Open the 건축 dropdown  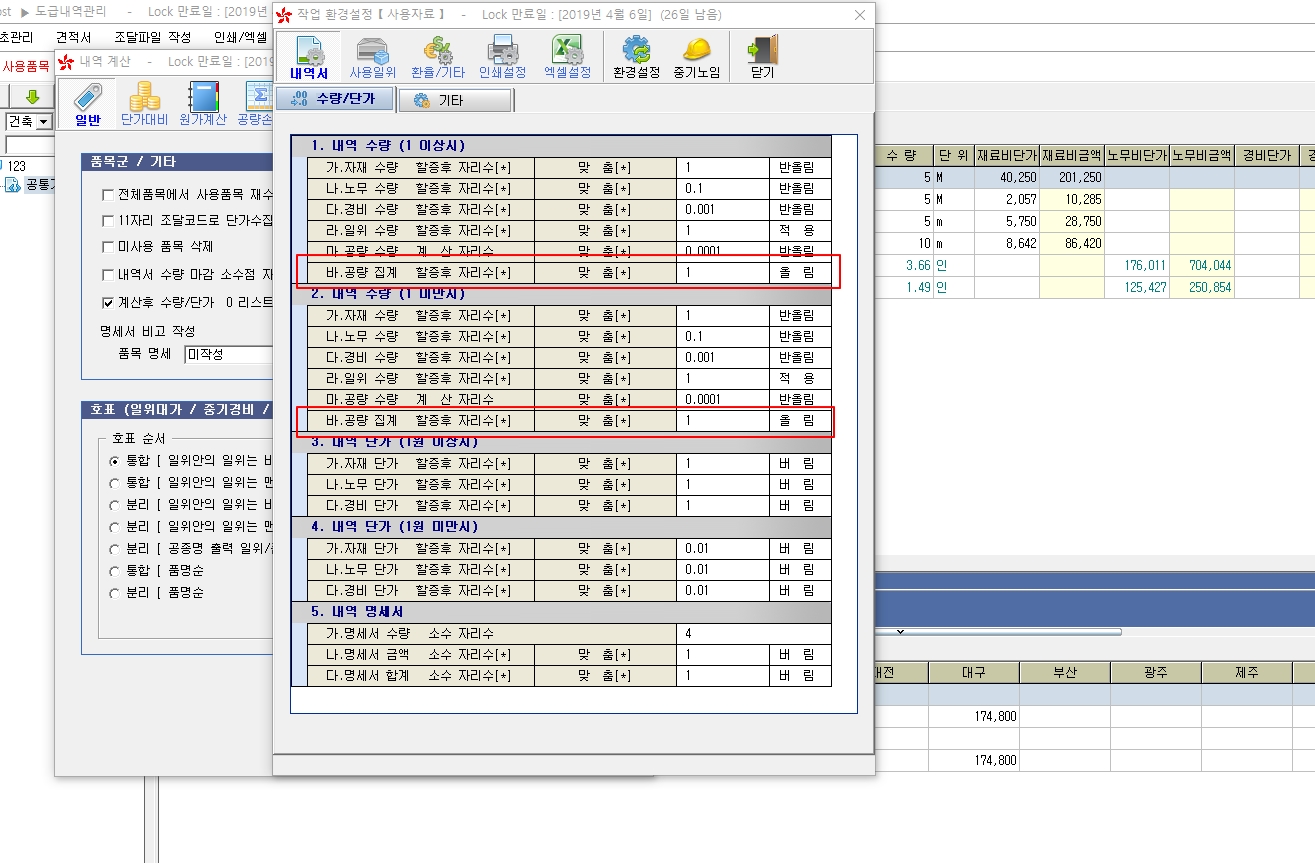click(x=44, y=122)
